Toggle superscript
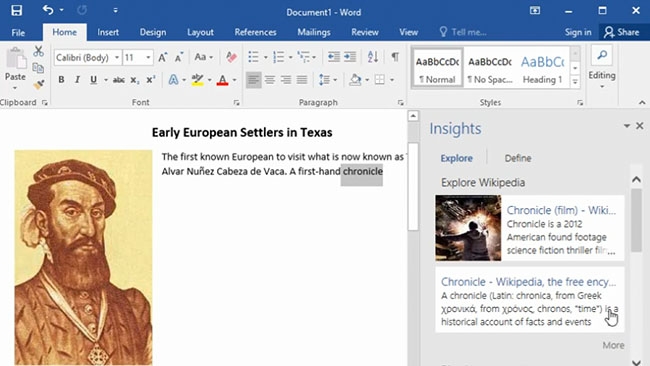The width and height of the screenshot is (650, 366). (151, 80)
